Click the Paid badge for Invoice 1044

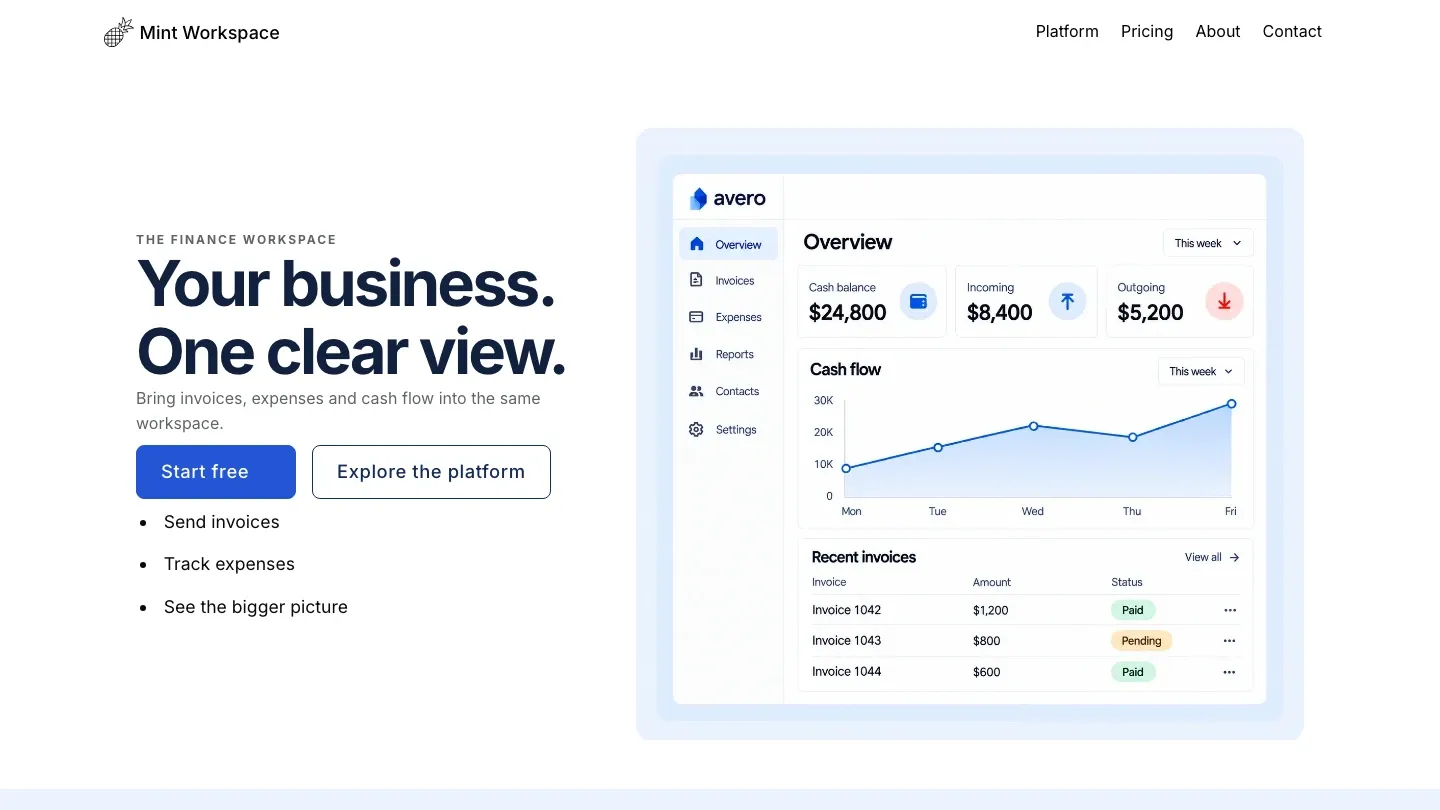pos(1133,672)
